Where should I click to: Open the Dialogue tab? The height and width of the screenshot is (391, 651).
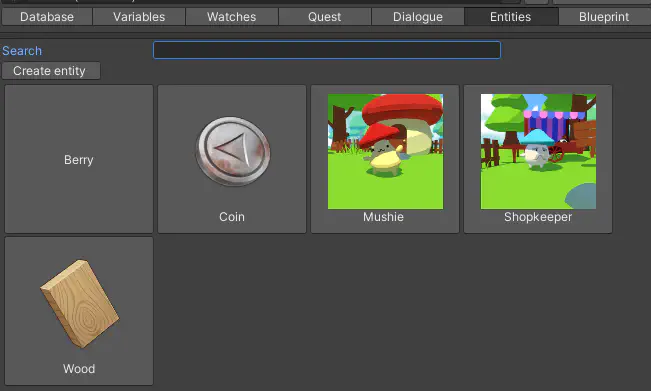coord(418,17)
